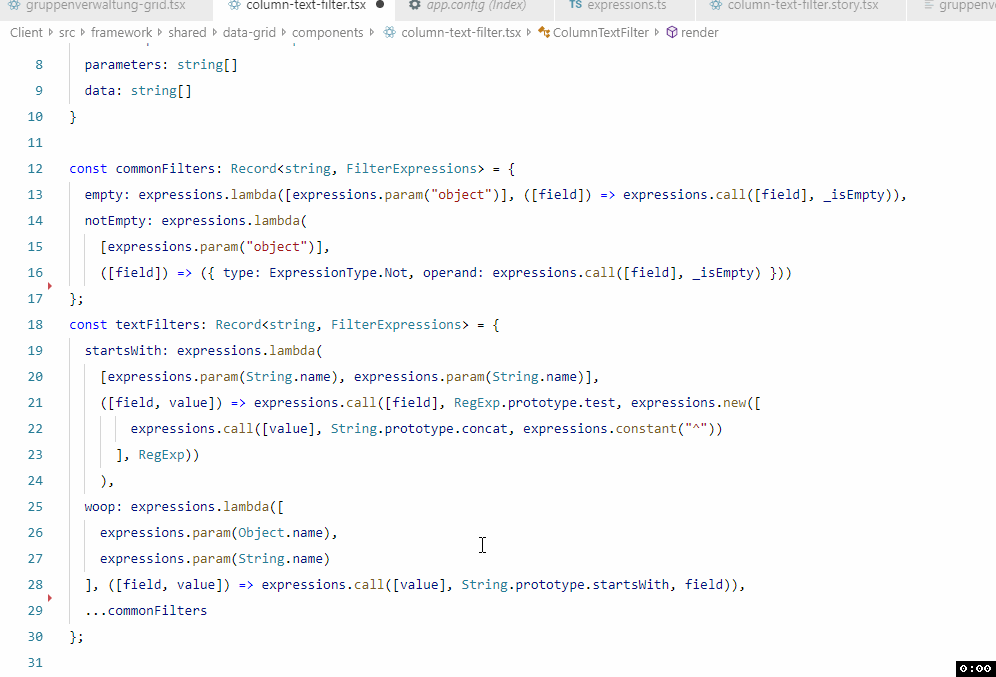Switch to column-text-filter.story.tsx tab
This screenshot has width=996, height=677.
[x=801, y=6]
